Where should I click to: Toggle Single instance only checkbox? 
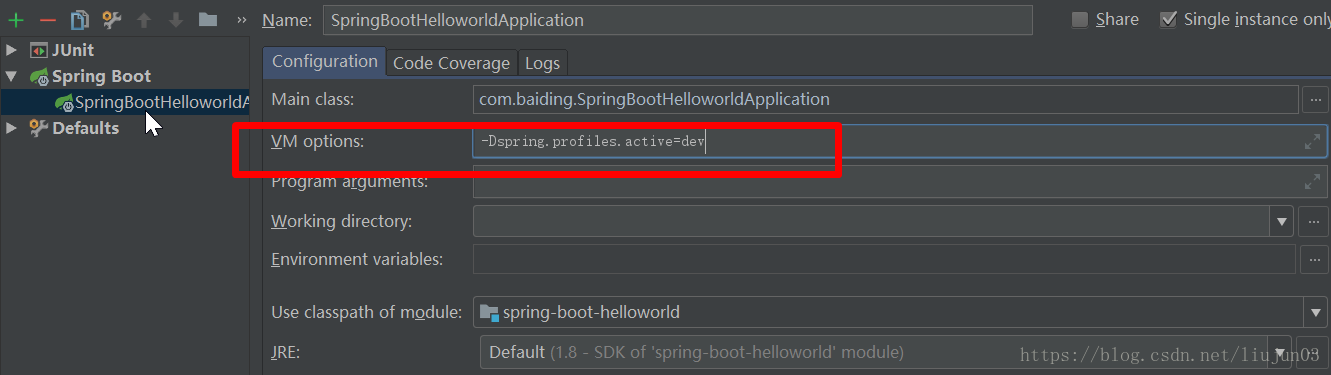(1168, 20)
